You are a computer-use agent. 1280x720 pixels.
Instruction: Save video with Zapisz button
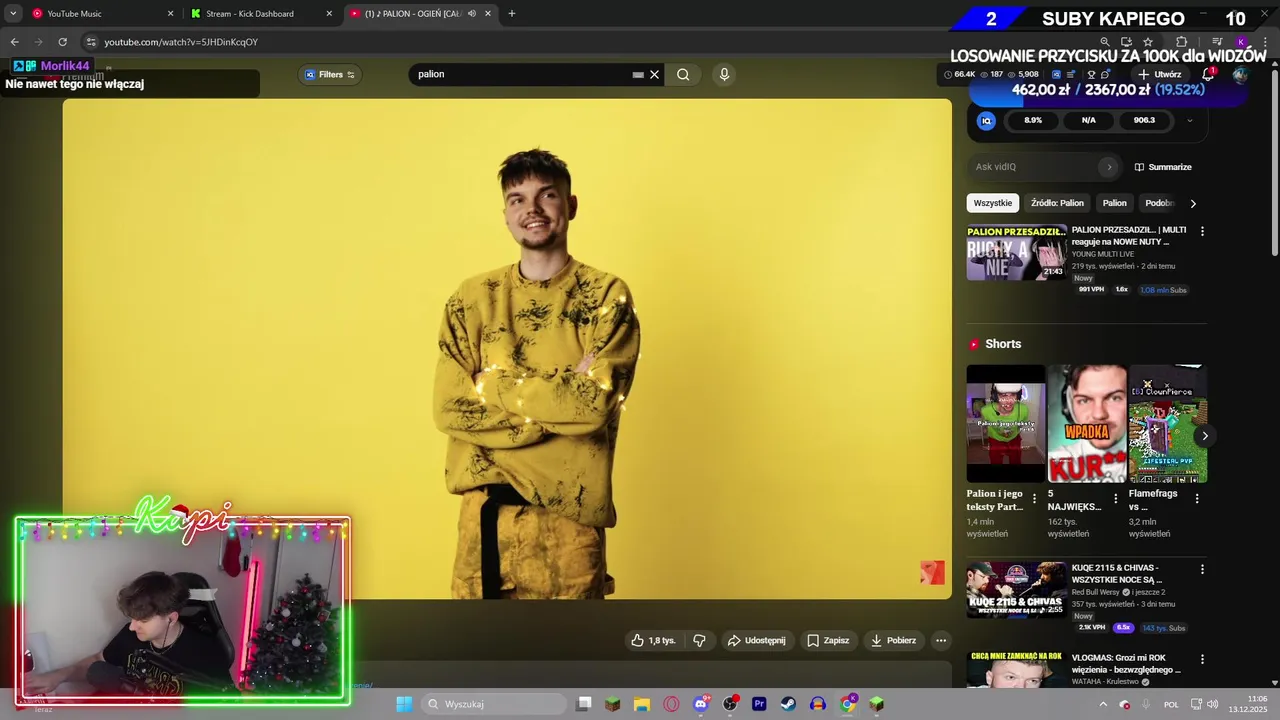(828, 640)
